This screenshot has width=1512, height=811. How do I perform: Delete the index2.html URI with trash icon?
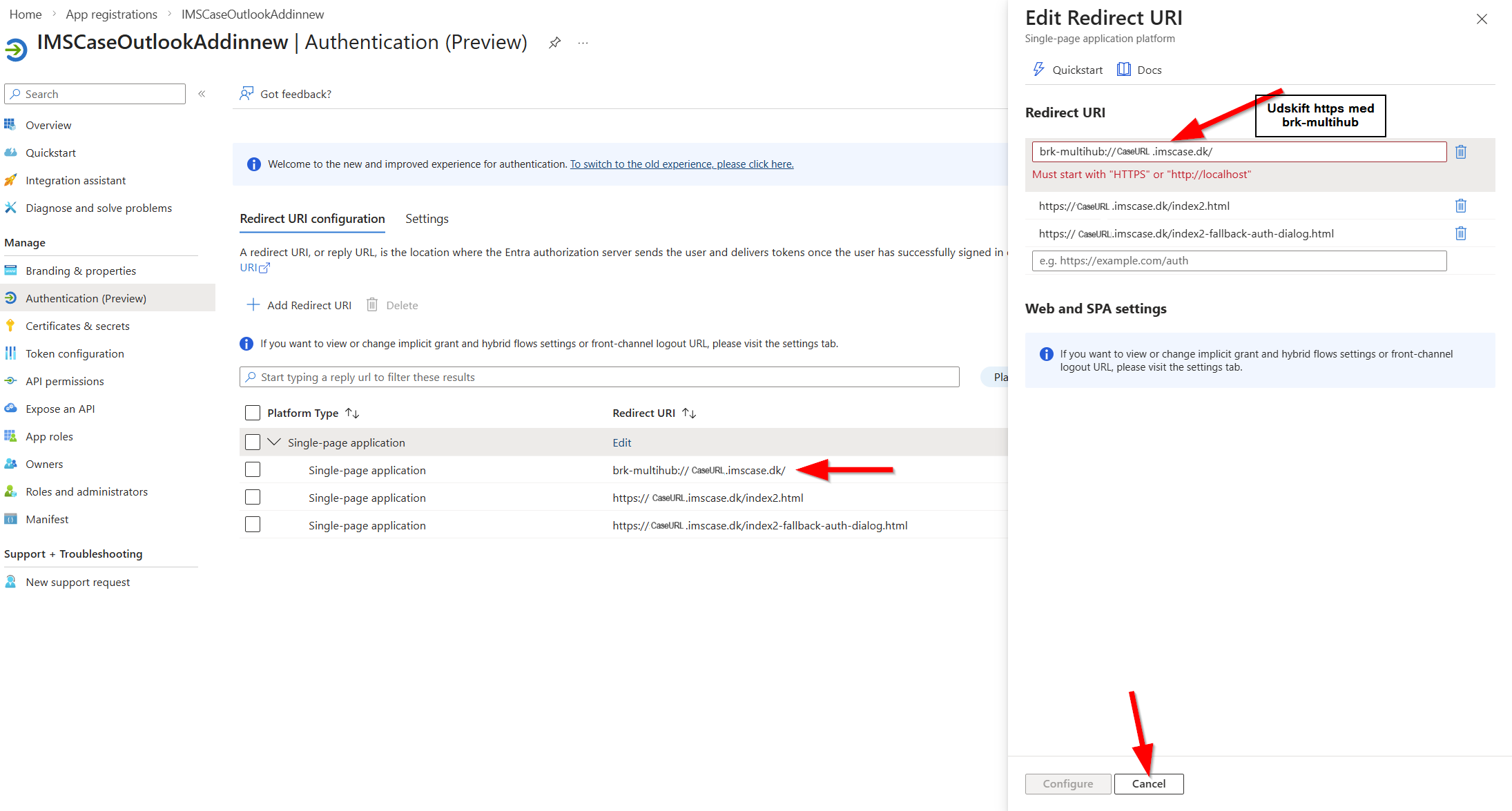point(1461,206)
